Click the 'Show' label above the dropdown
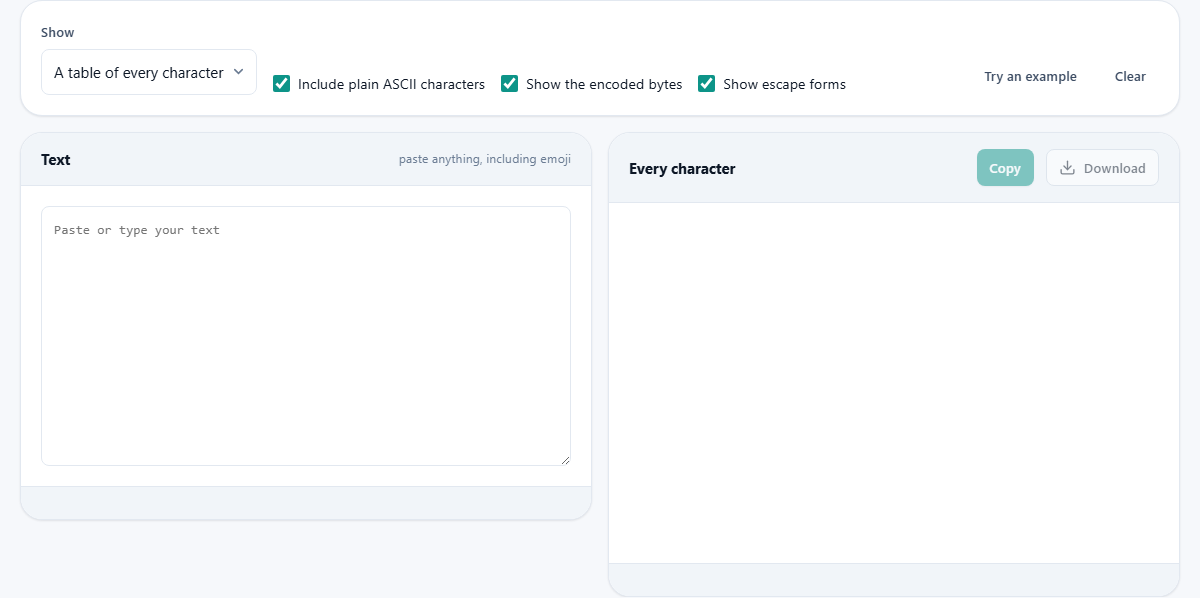Image resolution: width=1200 pixels, height=598 pixels. 58,32
